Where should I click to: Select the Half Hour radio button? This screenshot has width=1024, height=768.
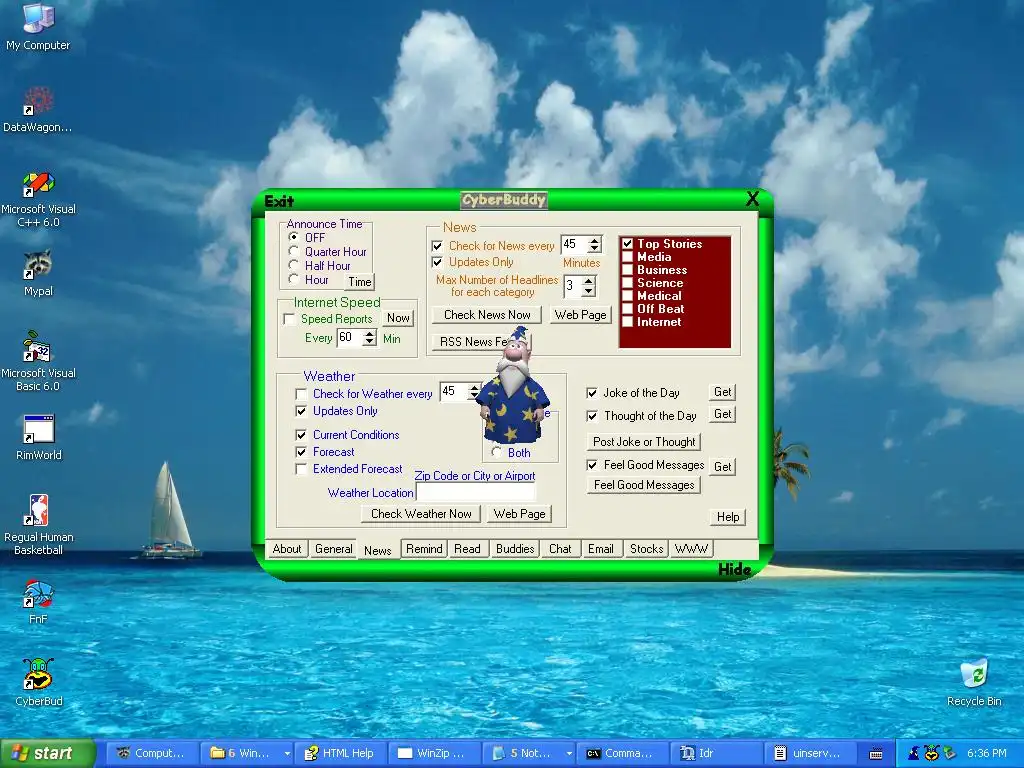tap(293, 265)
